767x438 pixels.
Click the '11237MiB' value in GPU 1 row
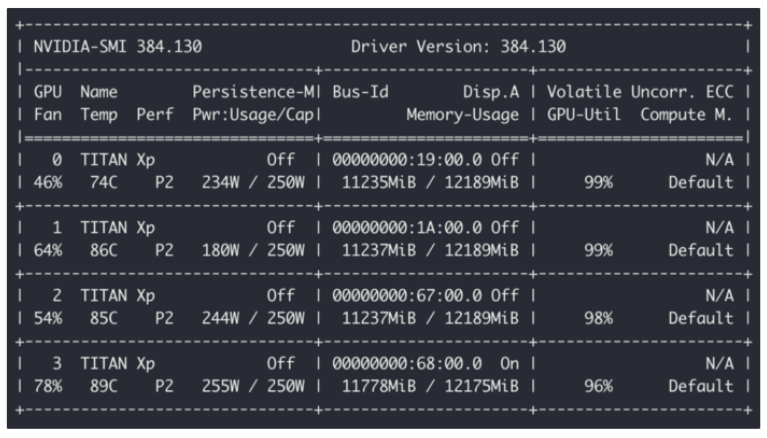pos(379,251)
